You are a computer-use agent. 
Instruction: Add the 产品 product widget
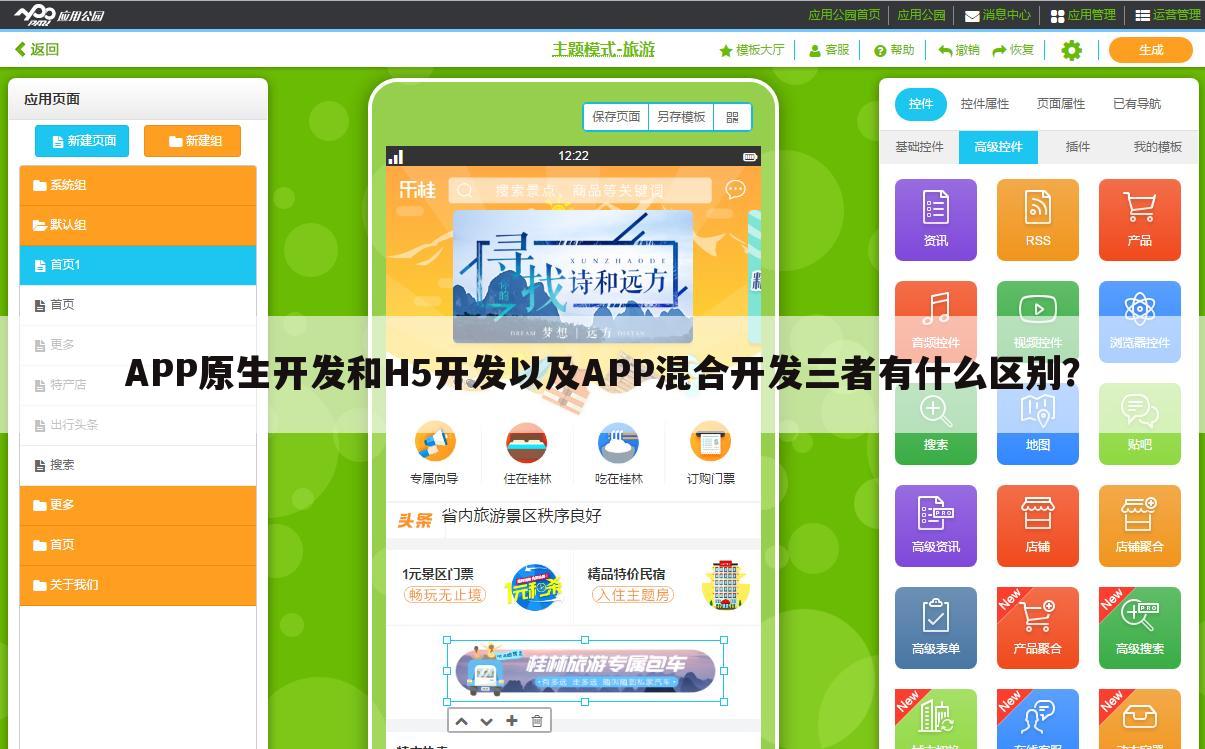pos(1139,219)
